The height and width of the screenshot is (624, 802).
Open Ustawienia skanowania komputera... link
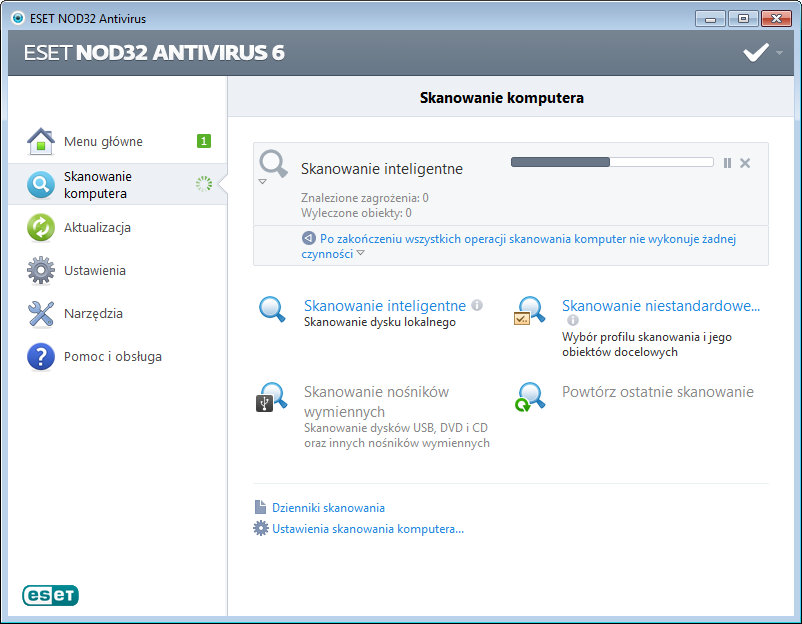pyautogui.click(x=368, y=529)
